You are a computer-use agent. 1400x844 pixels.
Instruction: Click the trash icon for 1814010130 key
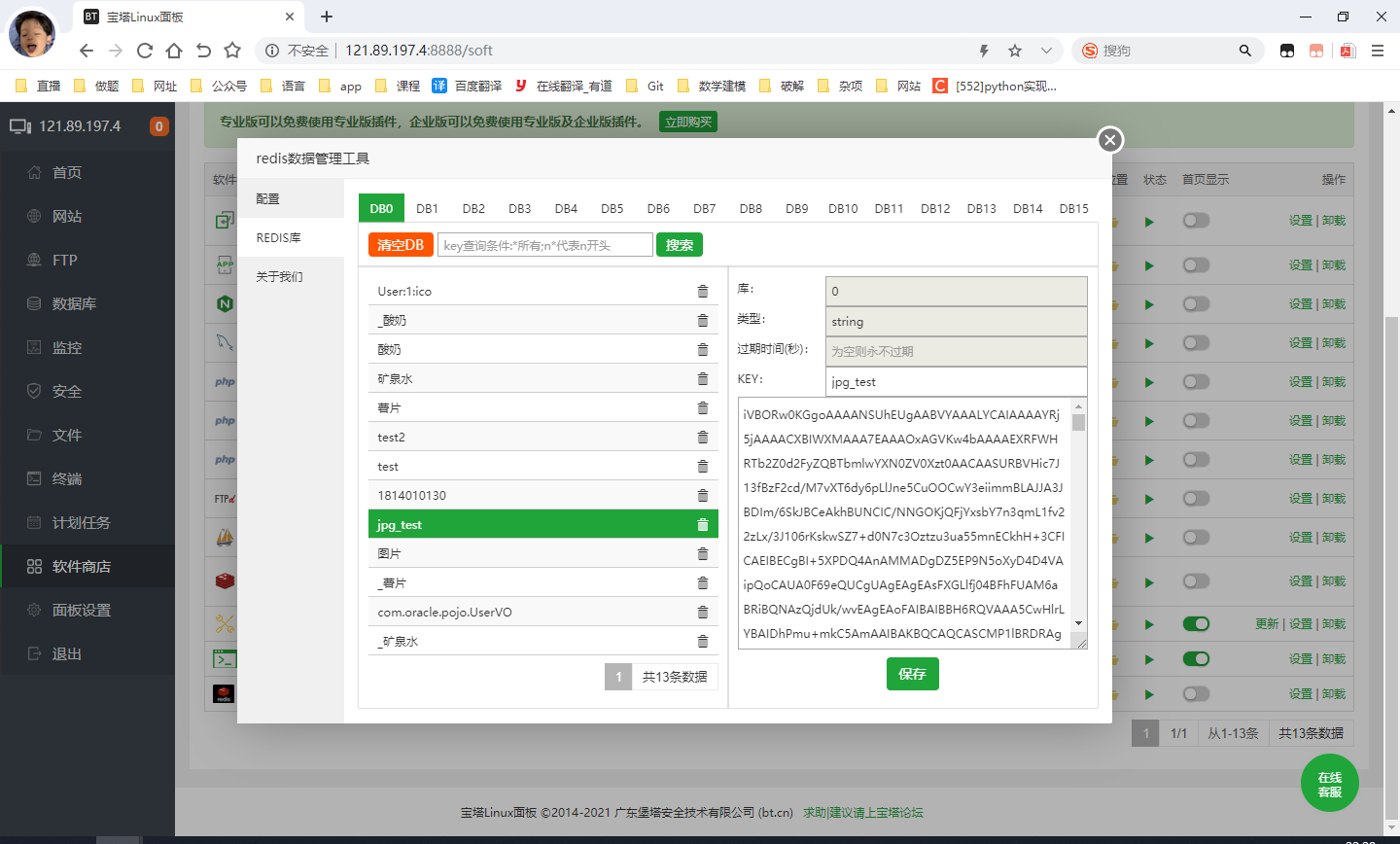[702, 496]
